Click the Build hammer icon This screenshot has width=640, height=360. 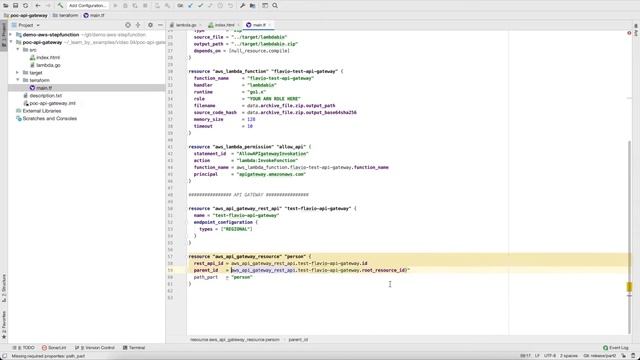(x=60, y=5)
